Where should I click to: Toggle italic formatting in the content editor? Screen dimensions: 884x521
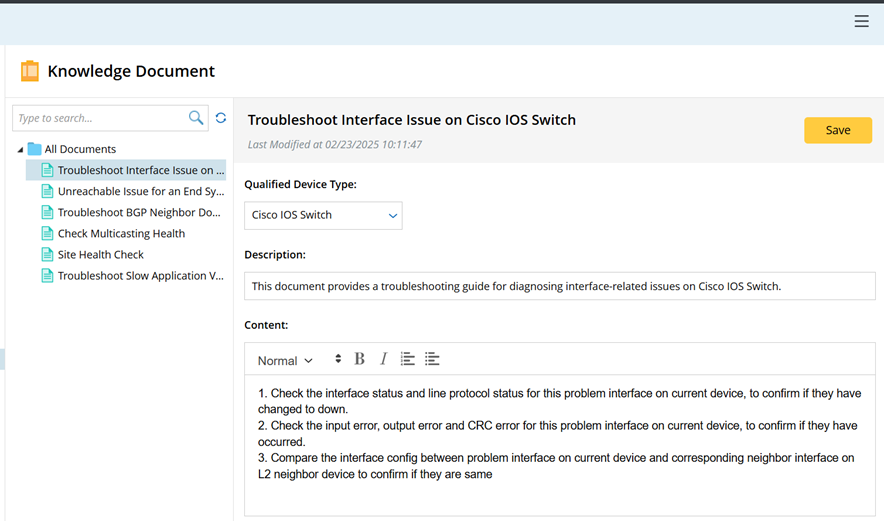pyautogui.click(x=383, y=359)
